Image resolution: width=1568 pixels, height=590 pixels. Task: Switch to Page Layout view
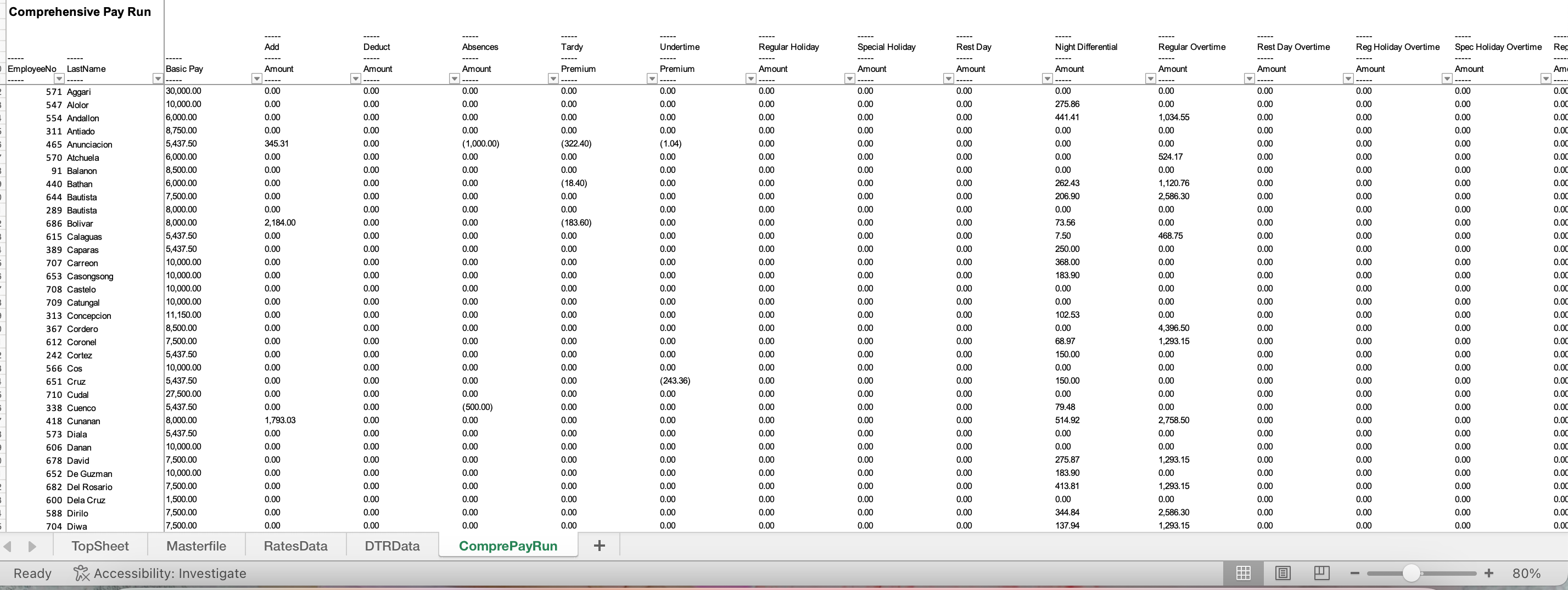[x=1283, y=573]
